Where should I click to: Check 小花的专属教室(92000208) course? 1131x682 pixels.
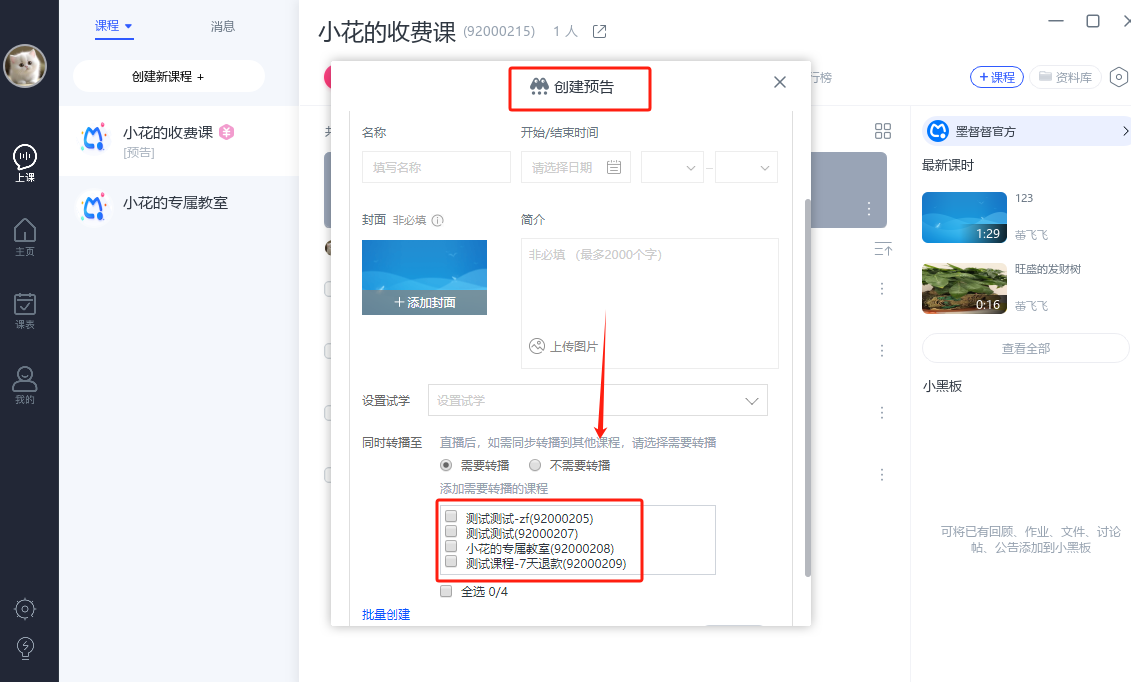click(x=451, y=546)
